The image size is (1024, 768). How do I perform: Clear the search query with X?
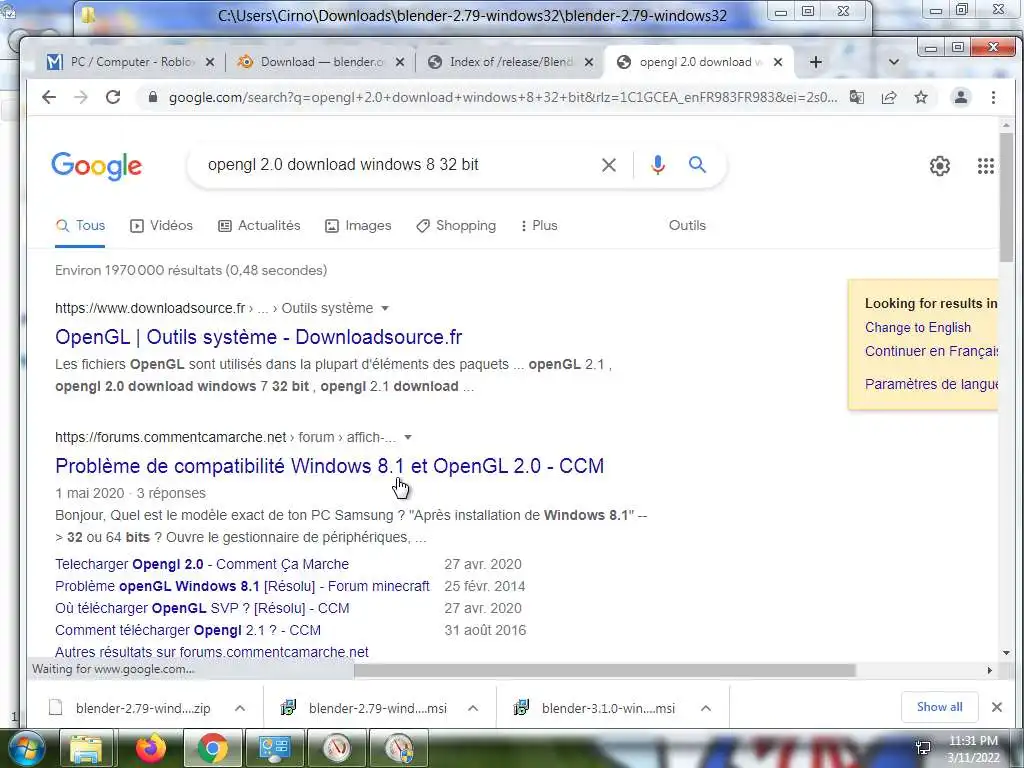[609, 165]
